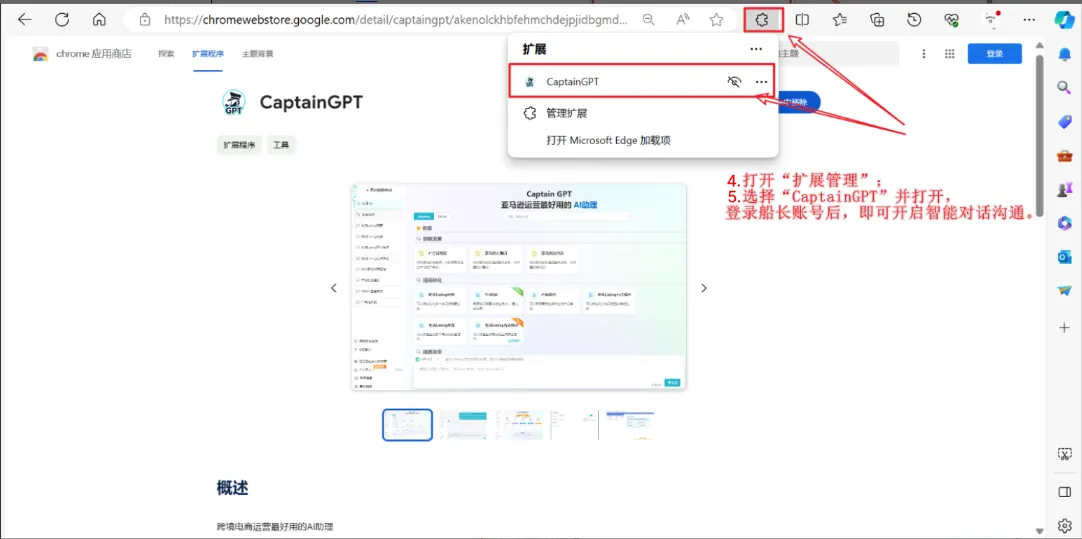
Task: Open Browser essentials heart icon
Action: click(x=952, y=20)
